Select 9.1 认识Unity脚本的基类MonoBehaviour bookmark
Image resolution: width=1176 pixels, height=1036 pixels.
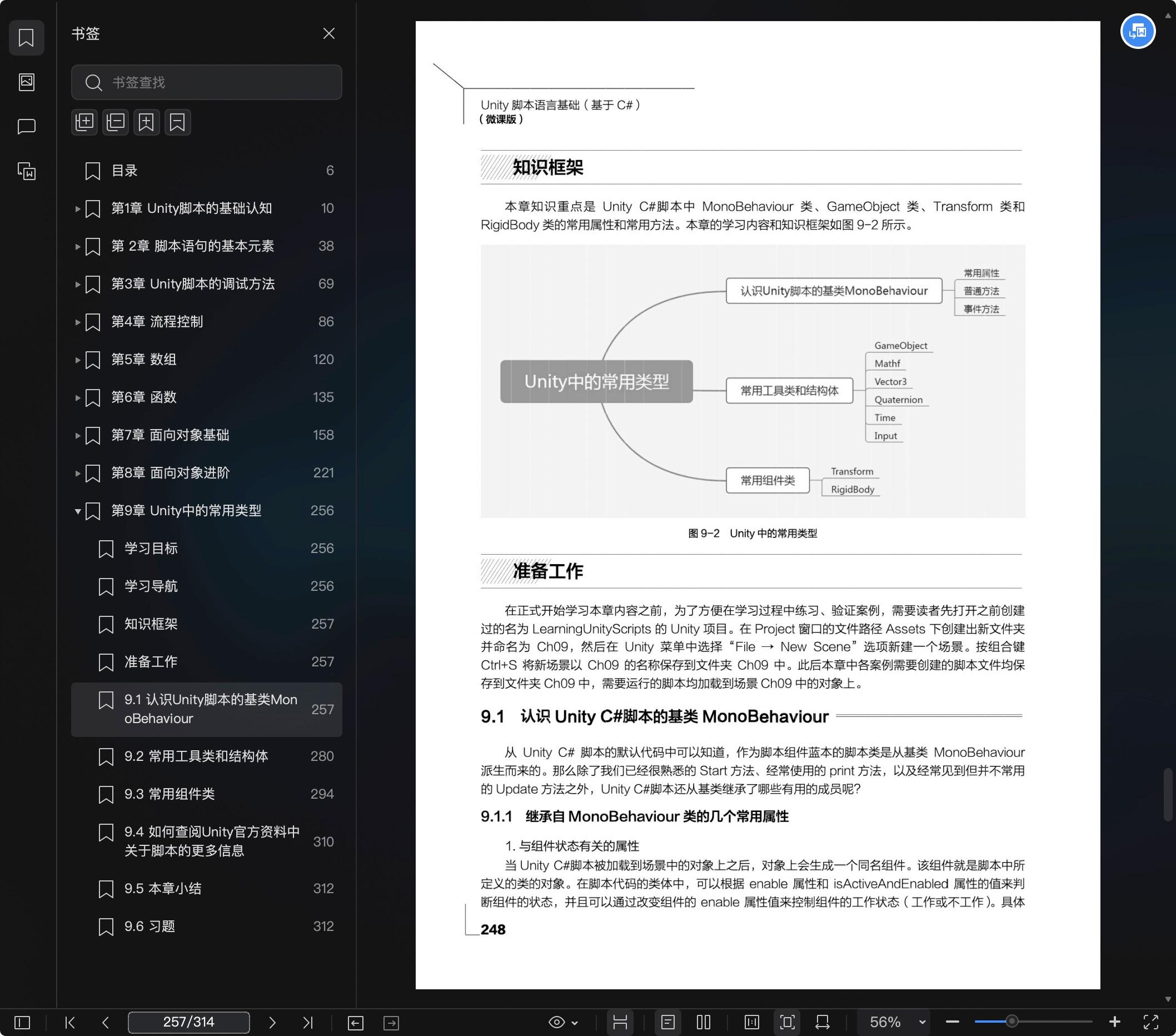tap(207, 709)
